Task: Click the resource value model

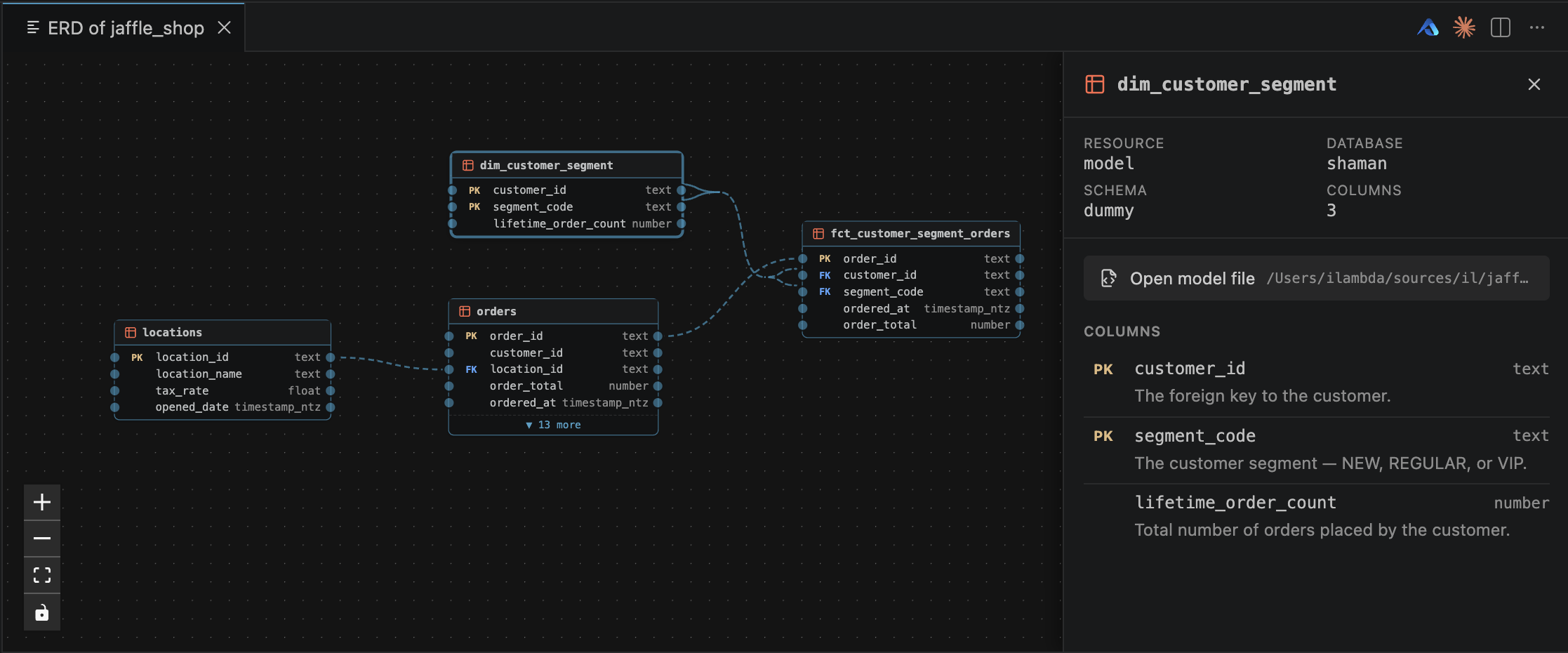Action: click(x=1108, y=164)
